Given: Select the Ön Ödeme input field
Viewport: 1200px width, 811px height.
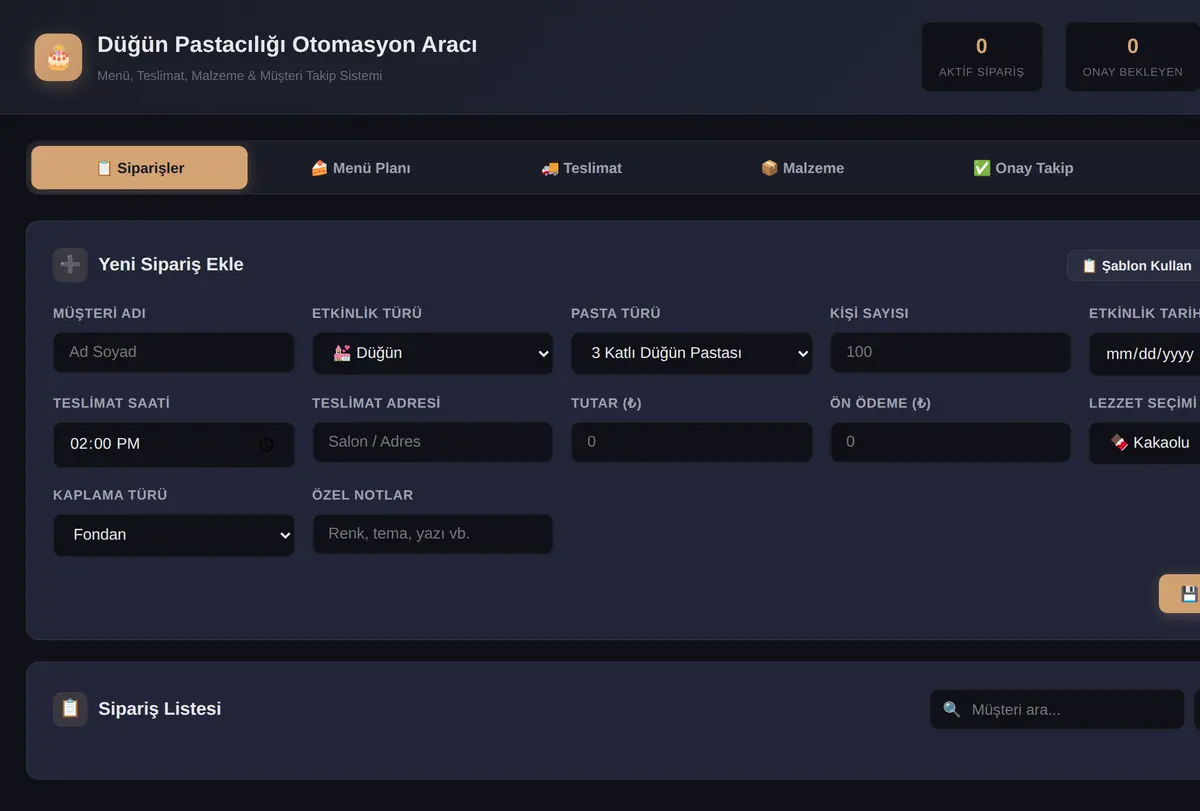Looking at the screenshot, I should pyautogui.click(x=951, y=442).
